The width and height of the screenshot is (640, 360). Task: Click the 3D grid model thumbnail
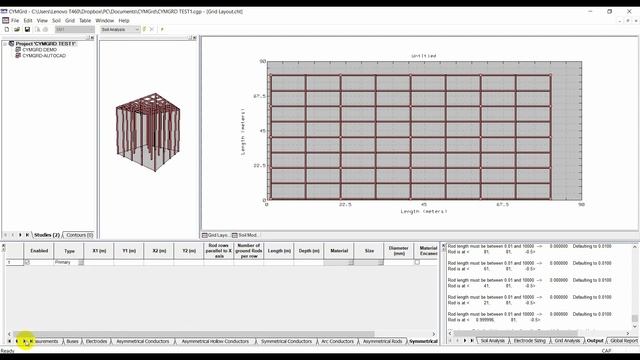click(148, 132)
